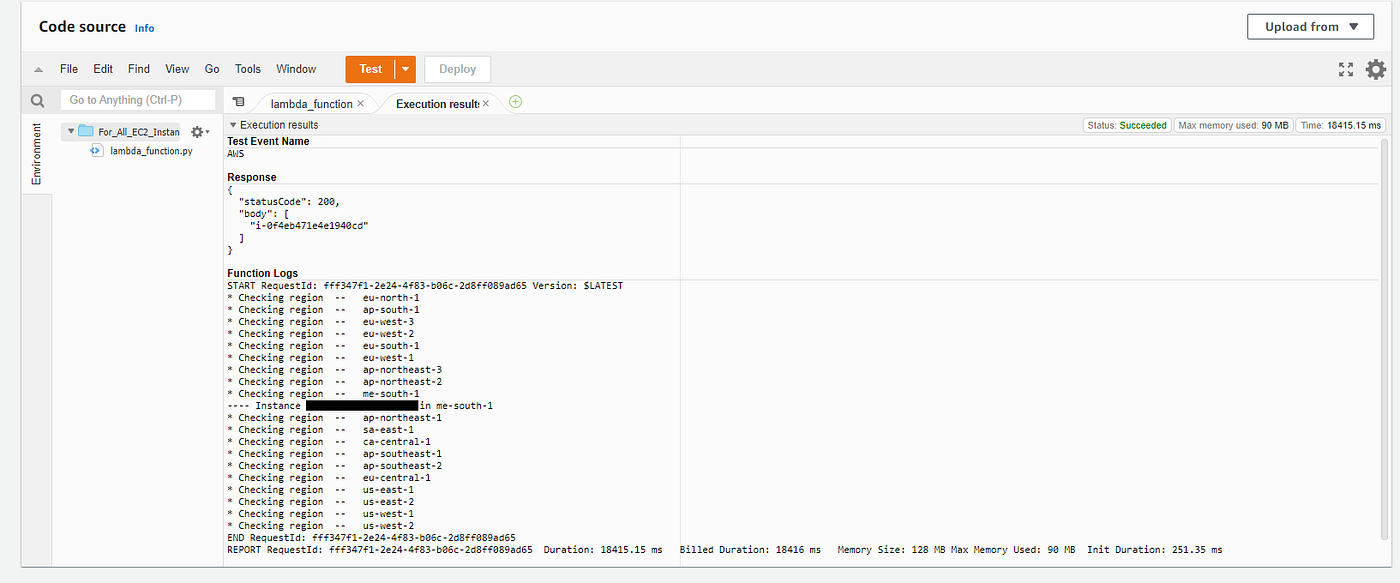Open the gear menu beside For_All_EC2_Instan folder
Viewport: 1400px width, 583px height.
pos(198,131)
